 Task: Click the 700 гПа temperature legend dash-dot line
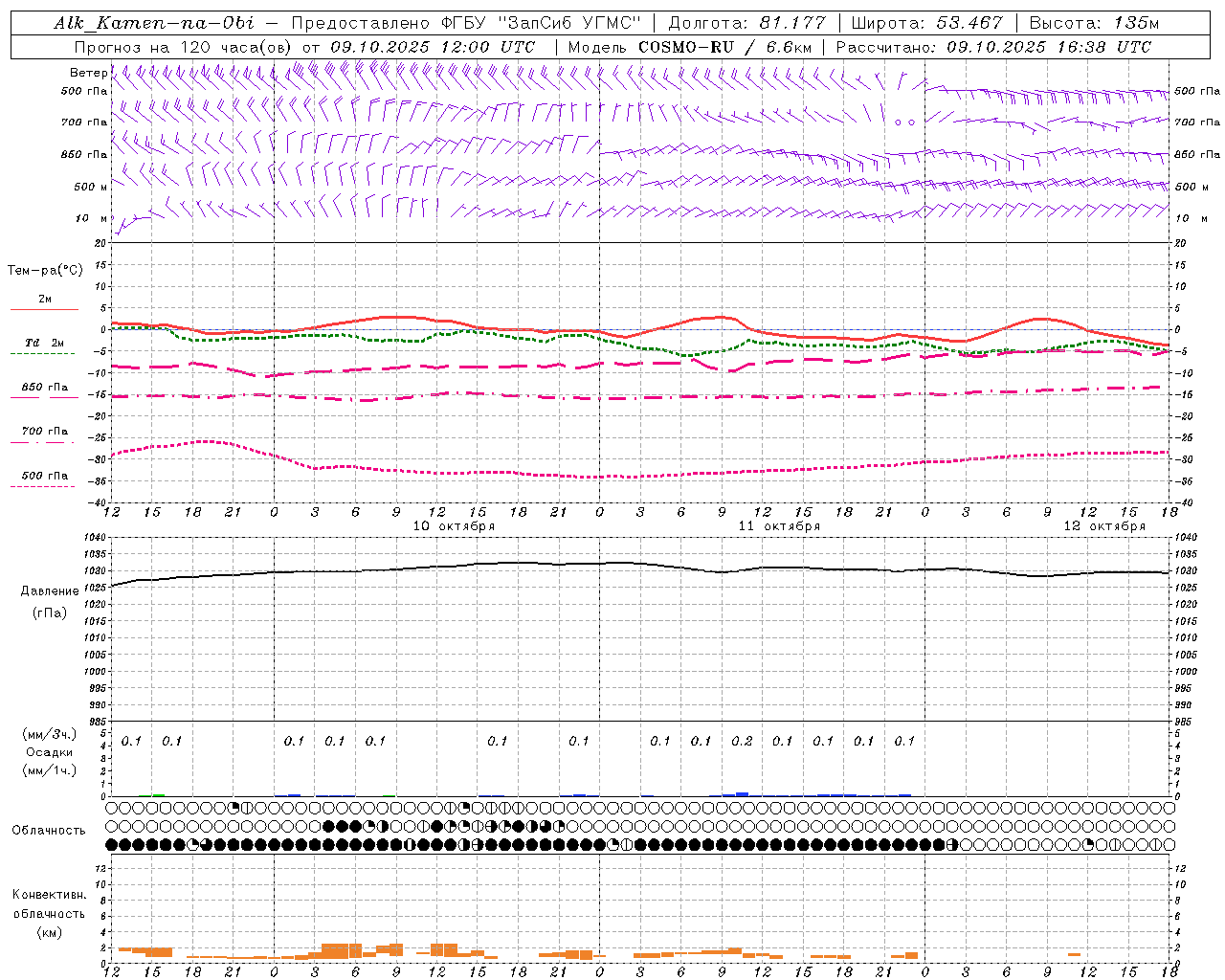click(x=42, y=442)
